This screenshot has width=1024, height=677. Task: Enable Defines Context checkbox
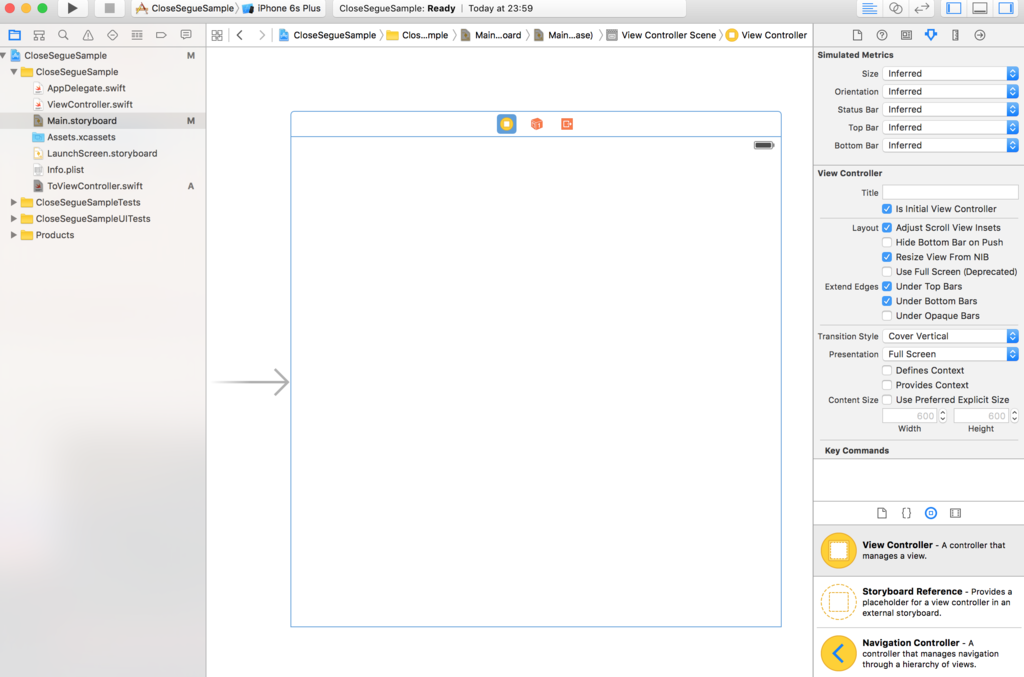pyautogui.click(x=887, y=370)
